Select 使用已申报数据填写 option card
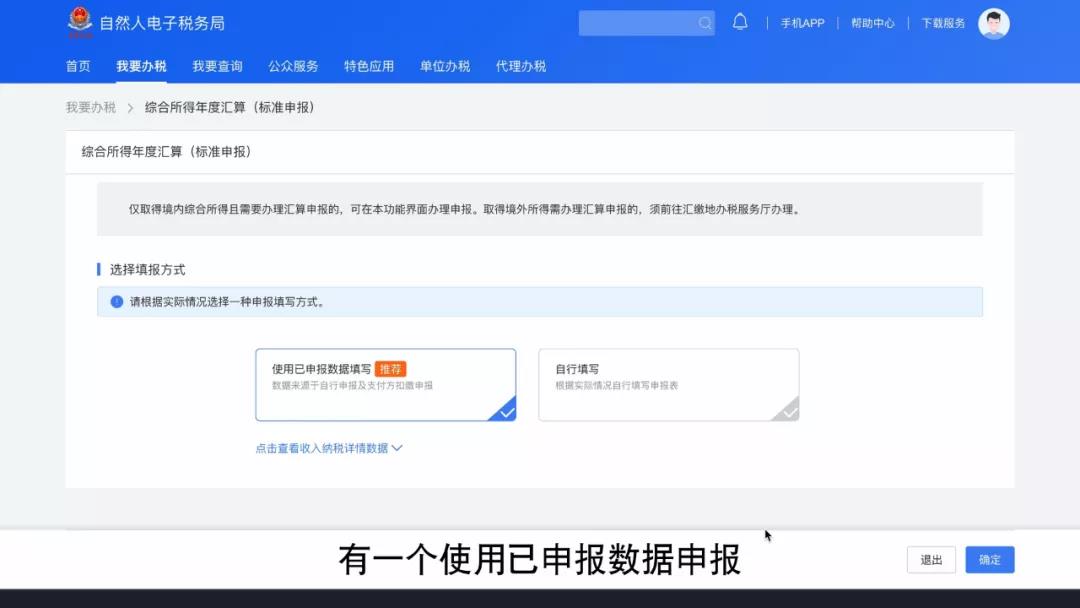Viewport: 1080px width, 608px height. [385, 384]
